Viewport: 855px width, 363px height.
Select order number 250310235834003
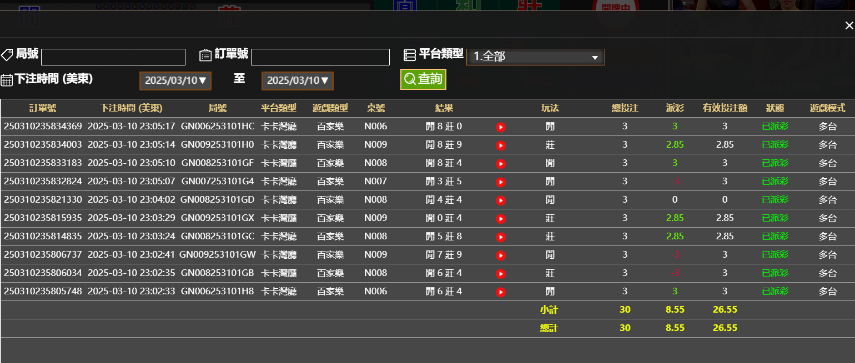(x=43, y=145)
